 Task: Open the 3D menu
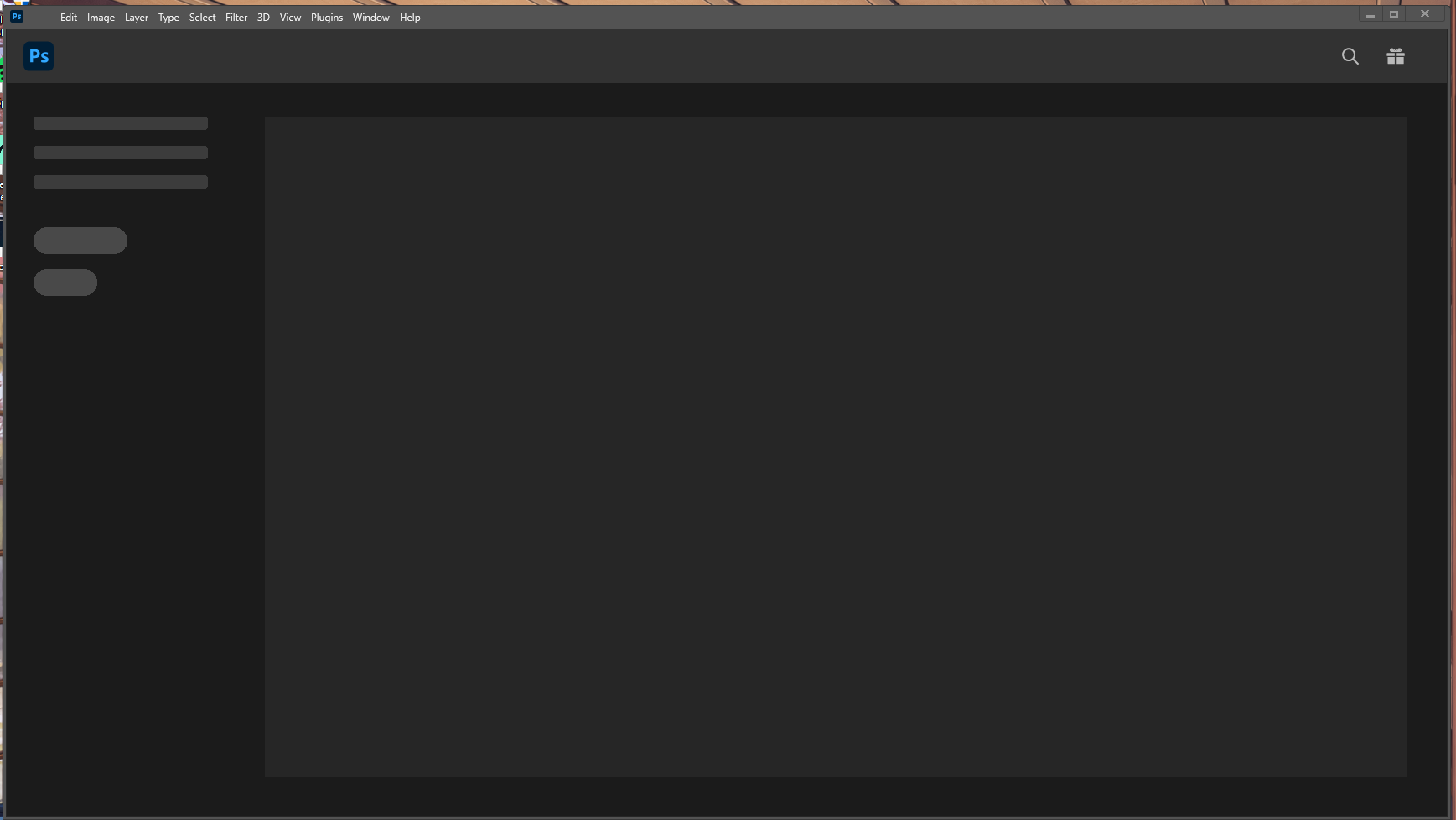(x=262, y=17)
